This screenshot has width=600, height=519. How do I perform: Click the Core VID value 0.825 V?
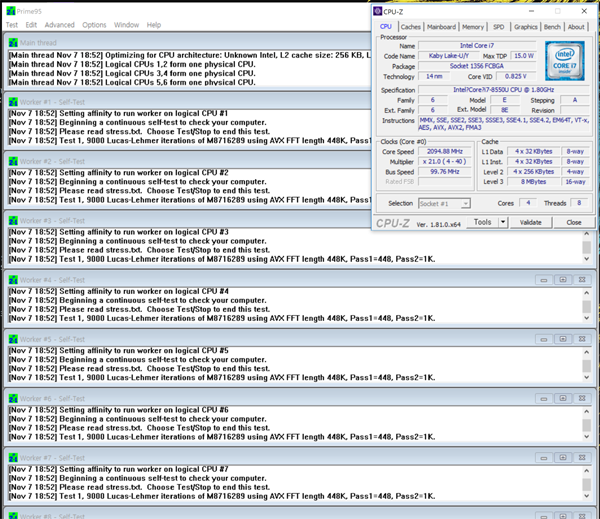pyautogui.click(x=516, y=77)
